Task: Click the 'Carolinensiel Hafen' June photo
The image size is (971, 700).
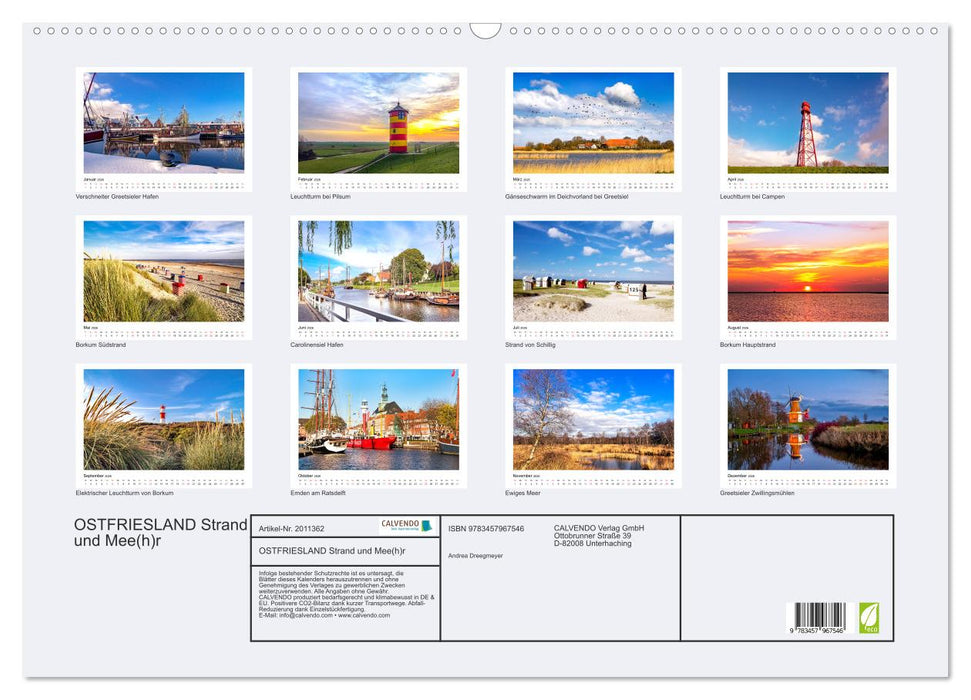Action: 379,272
